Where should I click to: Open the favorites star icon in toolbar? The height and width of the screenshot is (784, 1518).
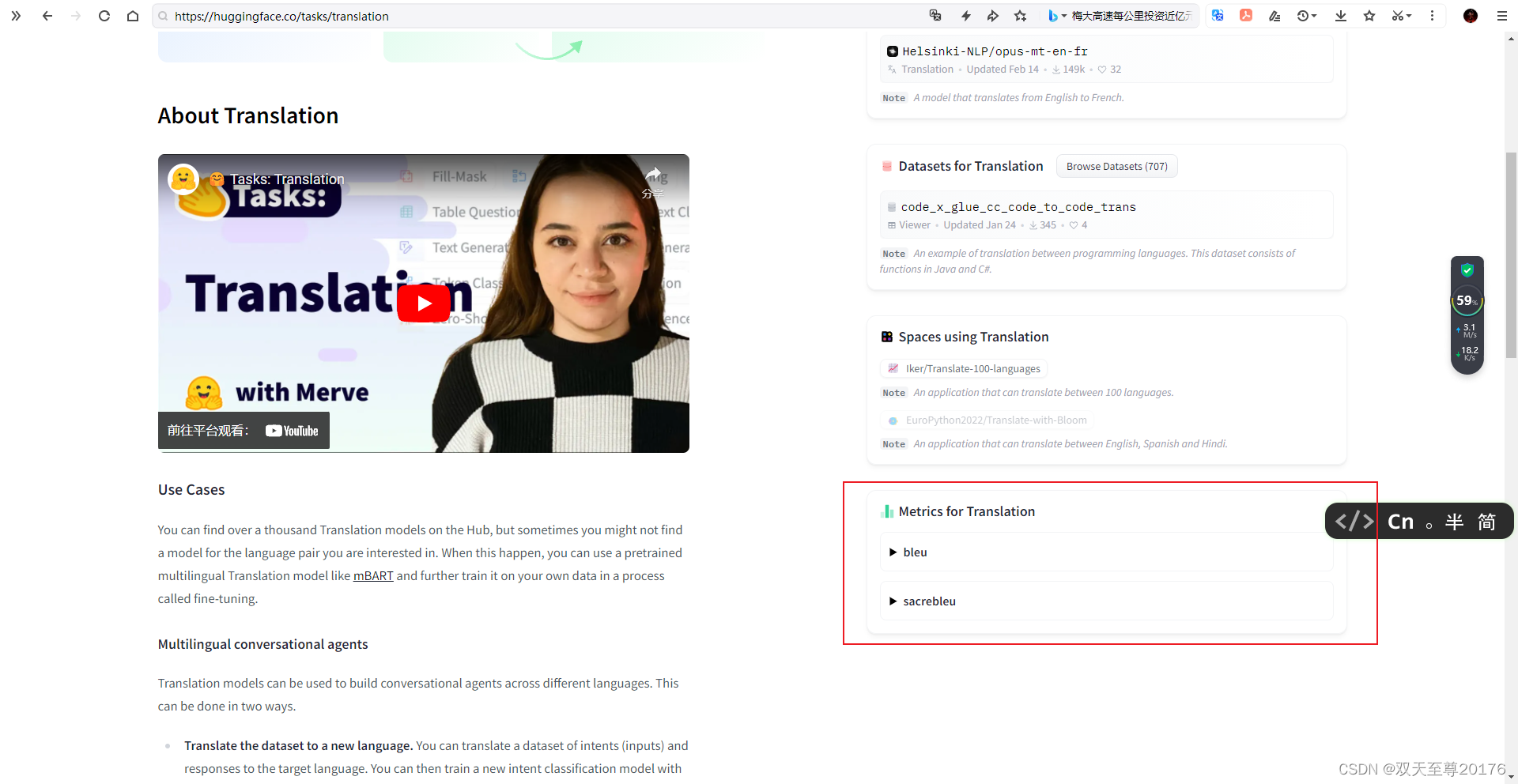click(x=1369, y=16)
